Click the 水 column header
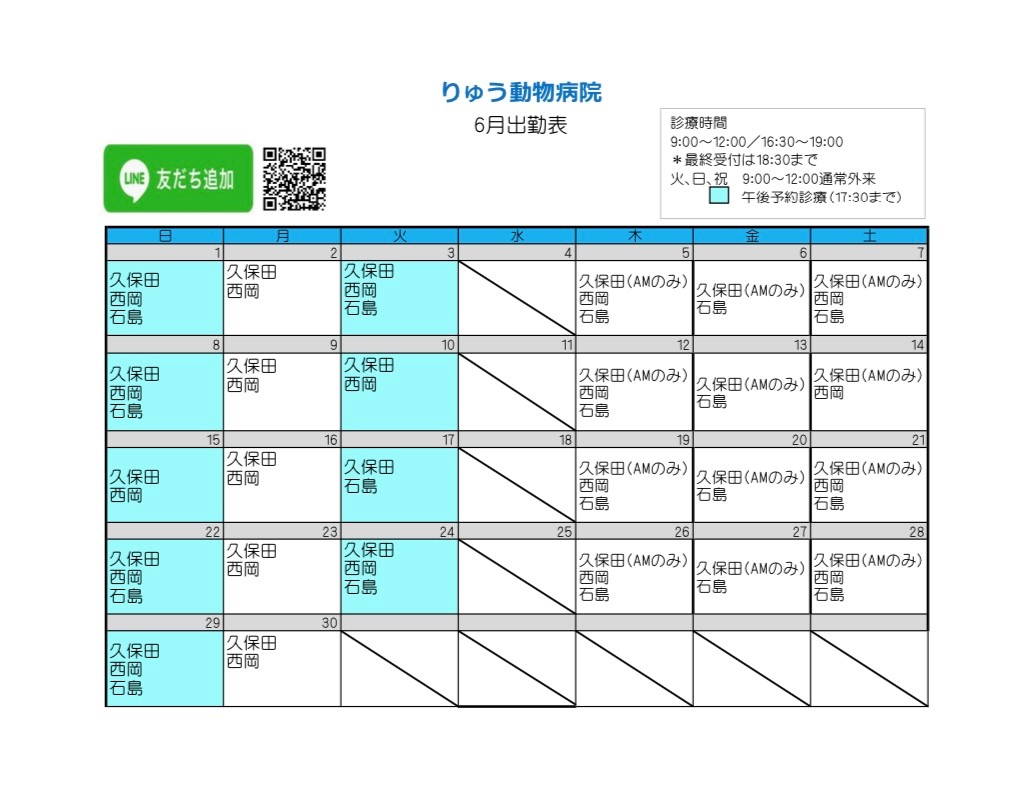The image size is (1025, 803). pyautogui.click(x=517, y=235)
